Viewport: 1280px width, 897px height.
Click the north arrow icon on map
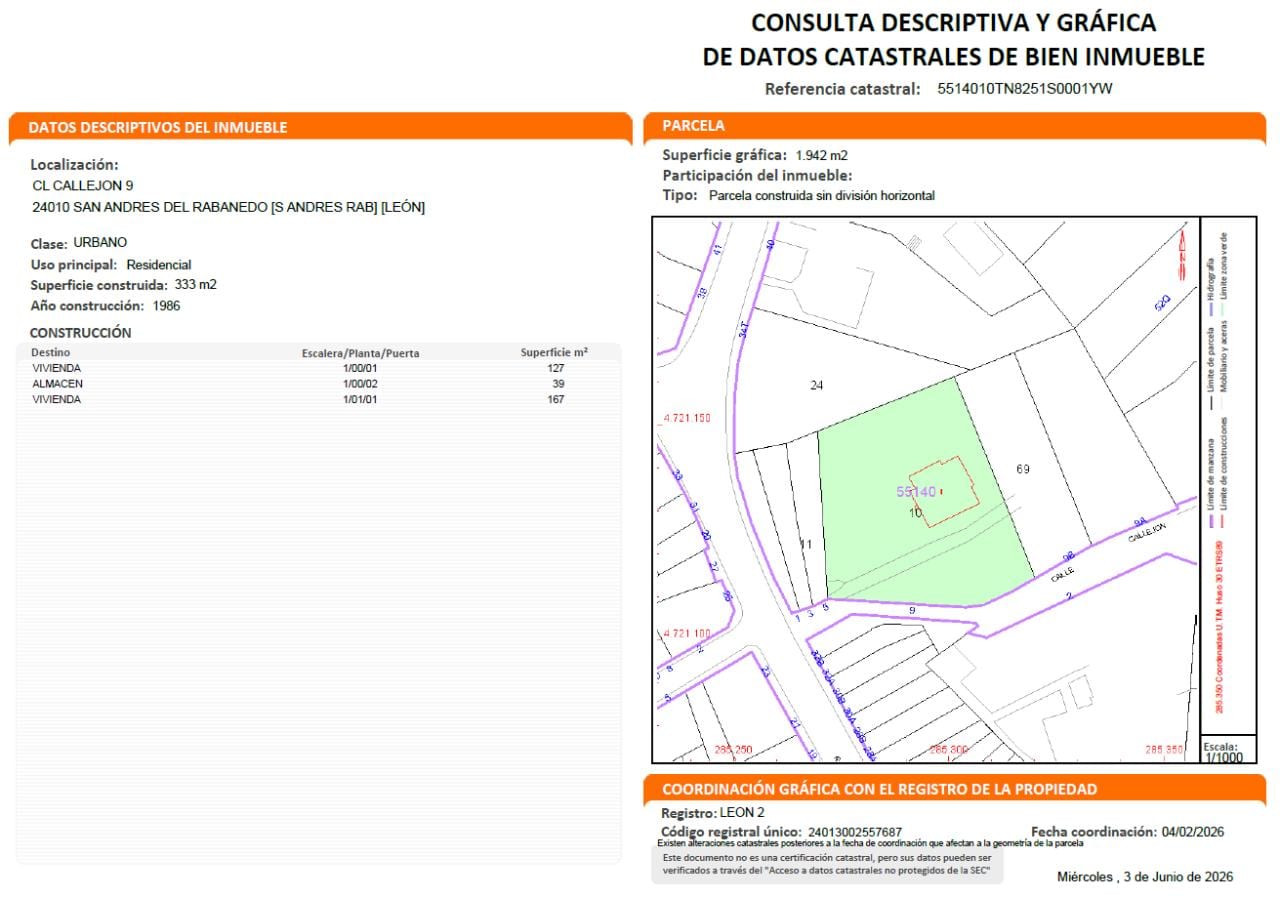click(x=1181, y=252)
